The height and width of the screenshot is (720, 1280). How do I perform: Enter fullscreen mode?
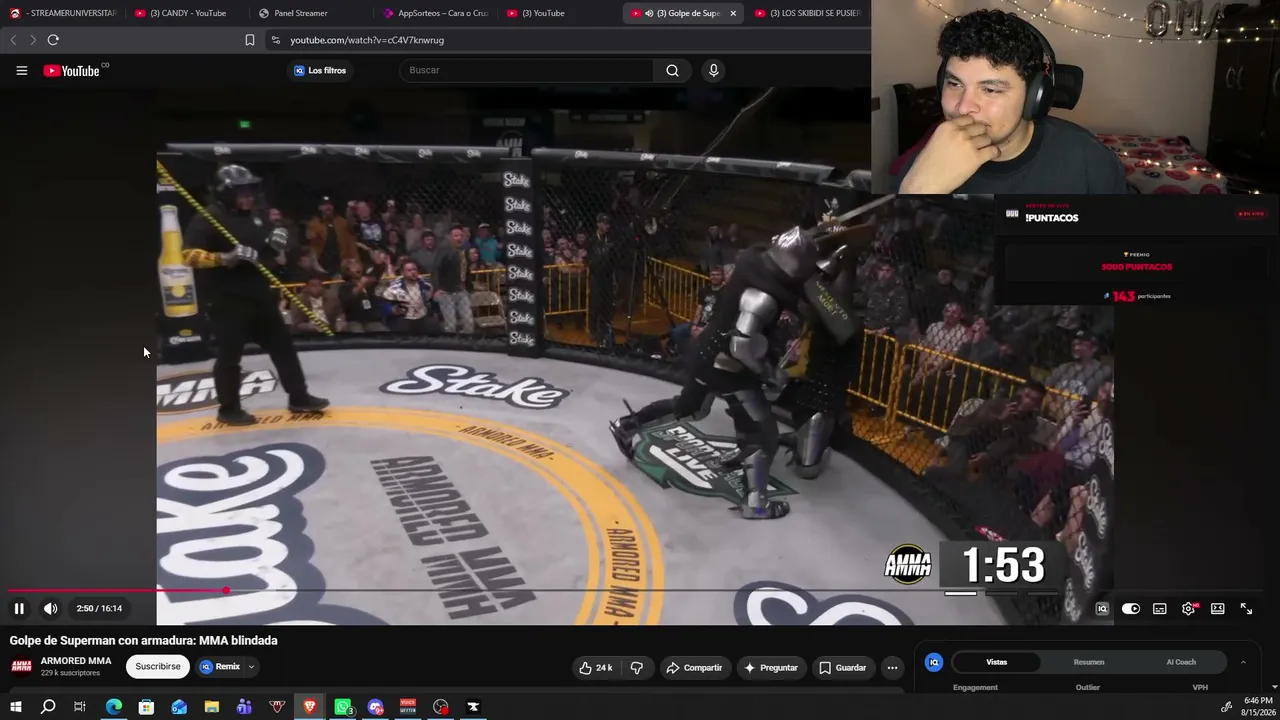[x=1247, y=609]
